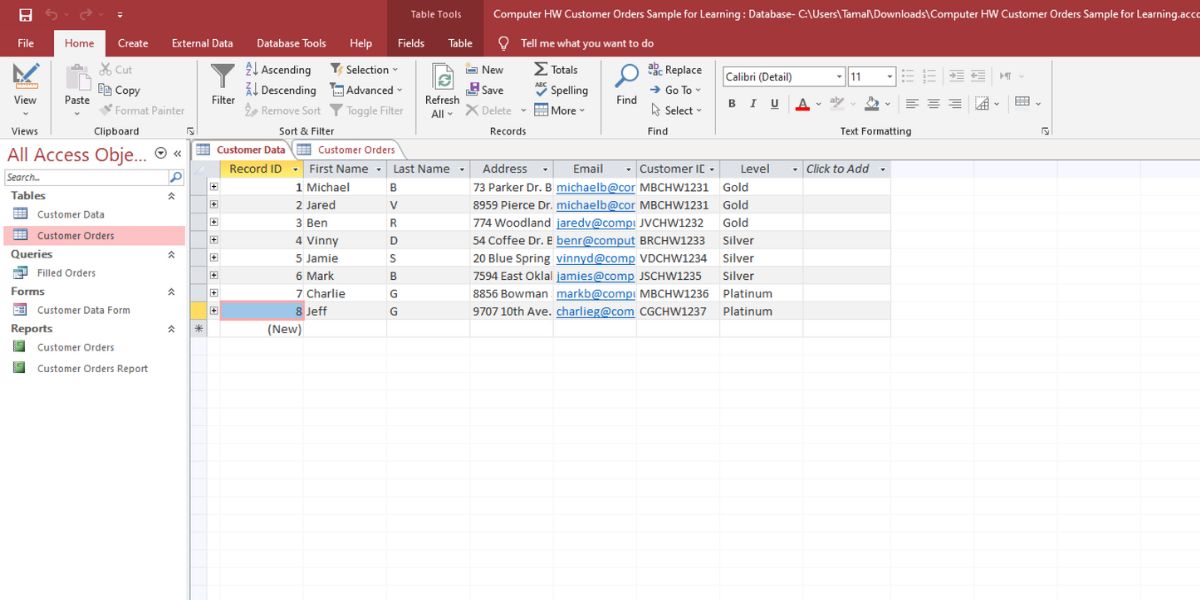Expand the subdatasheet for Michael's record

[x=213, y=187]
